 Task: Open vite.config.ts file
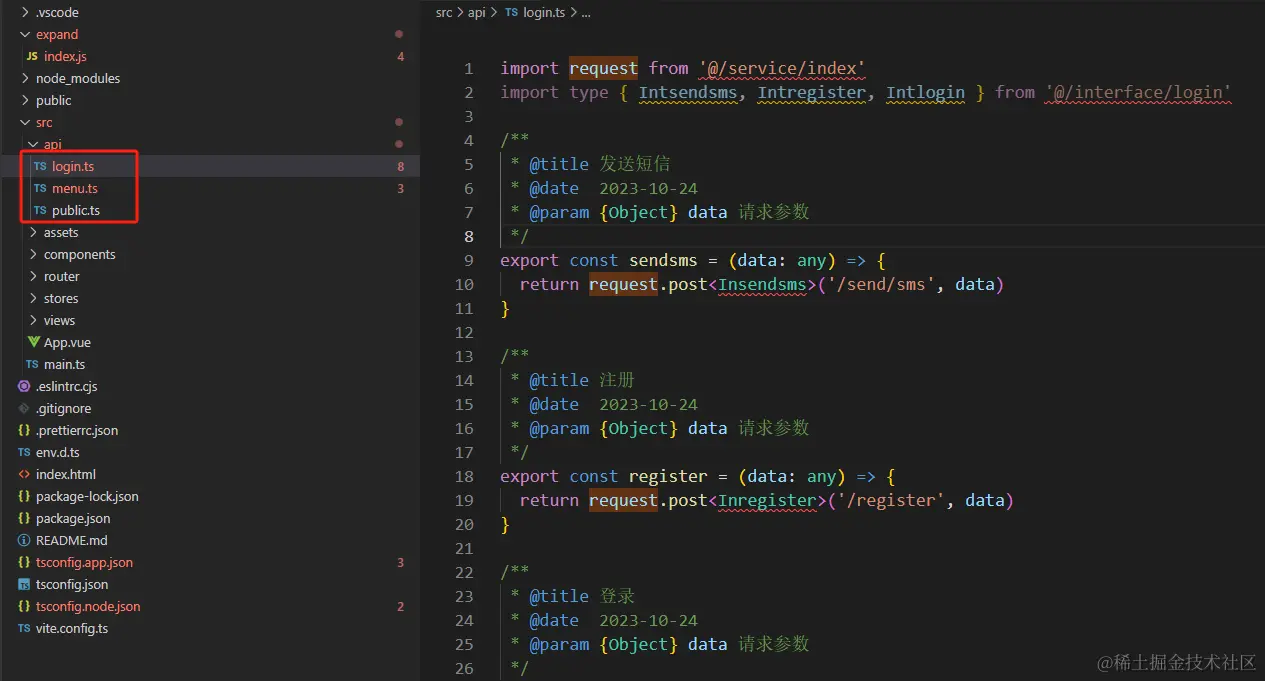coord(72,629)
